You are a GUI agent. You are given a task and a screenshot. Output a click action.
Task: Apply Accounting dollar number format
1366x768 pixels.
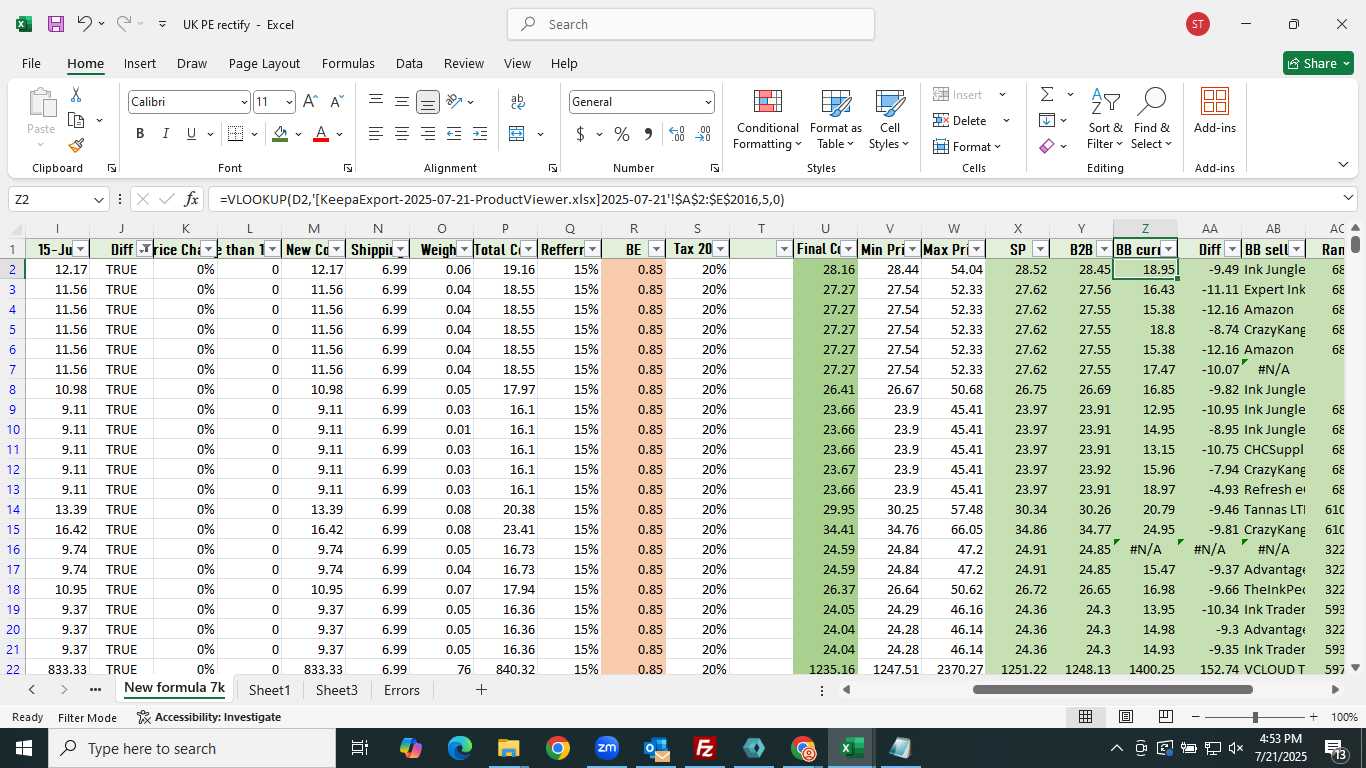[x=581, y=134]
